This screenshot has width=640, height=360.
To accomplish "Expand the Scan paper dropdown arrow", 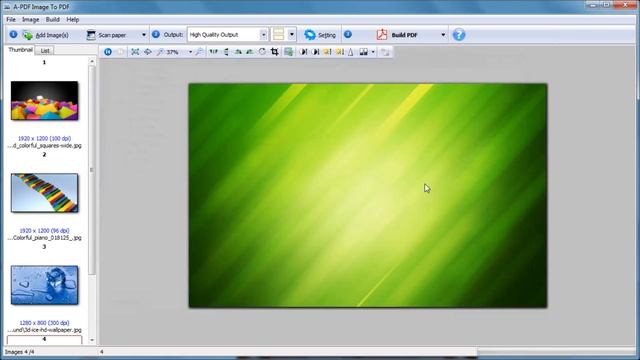I will click(x=144, y=35).
